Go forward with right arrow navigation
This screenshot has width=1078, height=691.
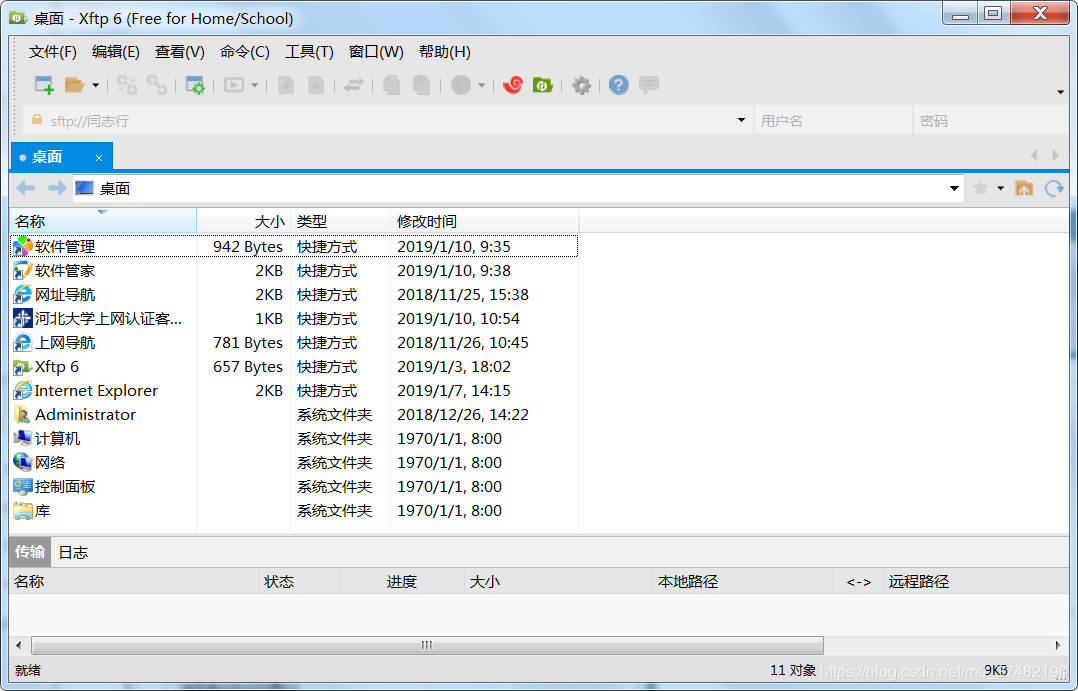click(x=57, y=188)
